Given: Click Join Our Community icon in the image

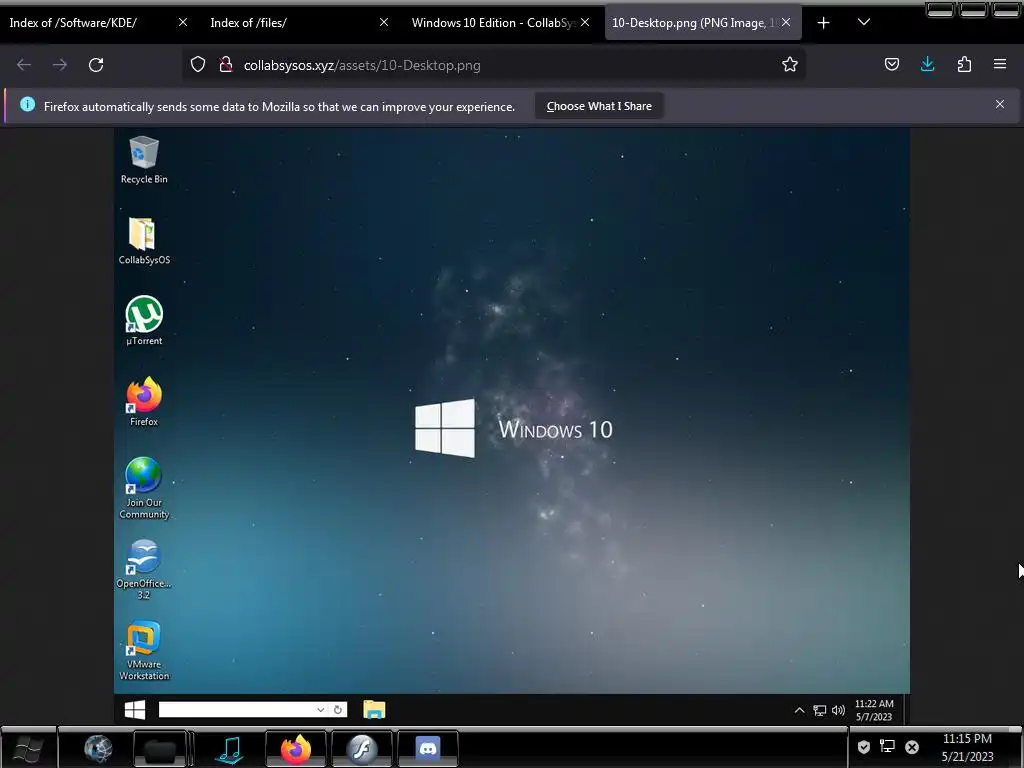Looking at the screenshot, I should pyautogui.click(x=144, y=488).
